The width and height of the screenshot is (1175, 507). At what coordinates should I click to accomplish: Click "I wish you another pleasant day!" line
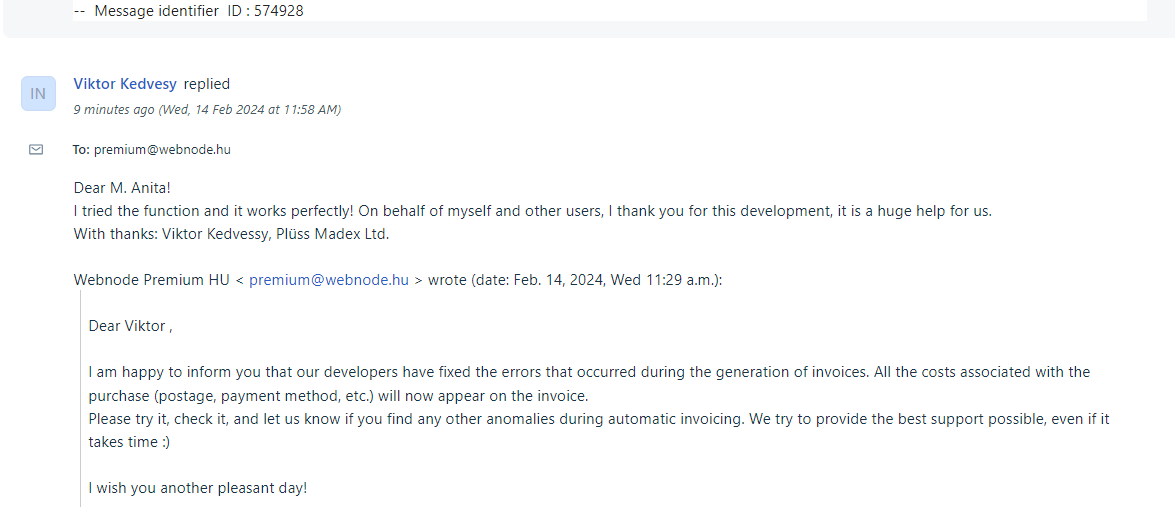point(197,488)
